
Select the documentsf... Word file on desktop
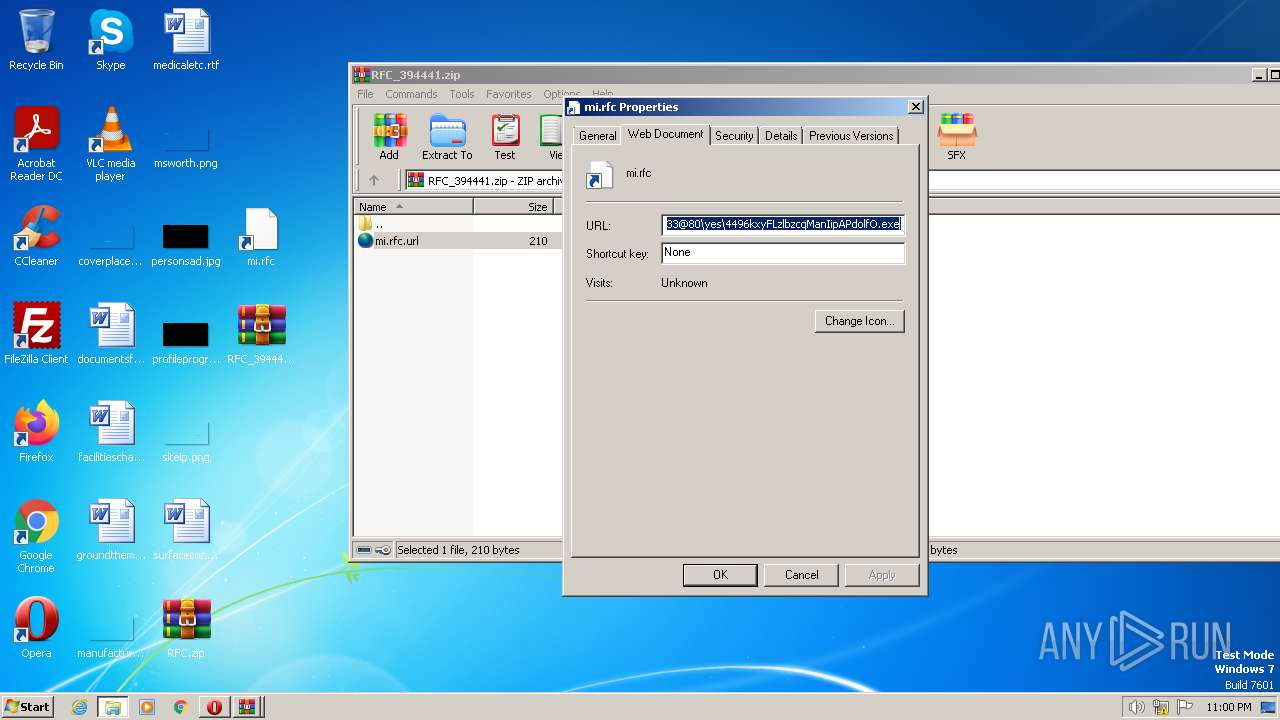point(110,334)
